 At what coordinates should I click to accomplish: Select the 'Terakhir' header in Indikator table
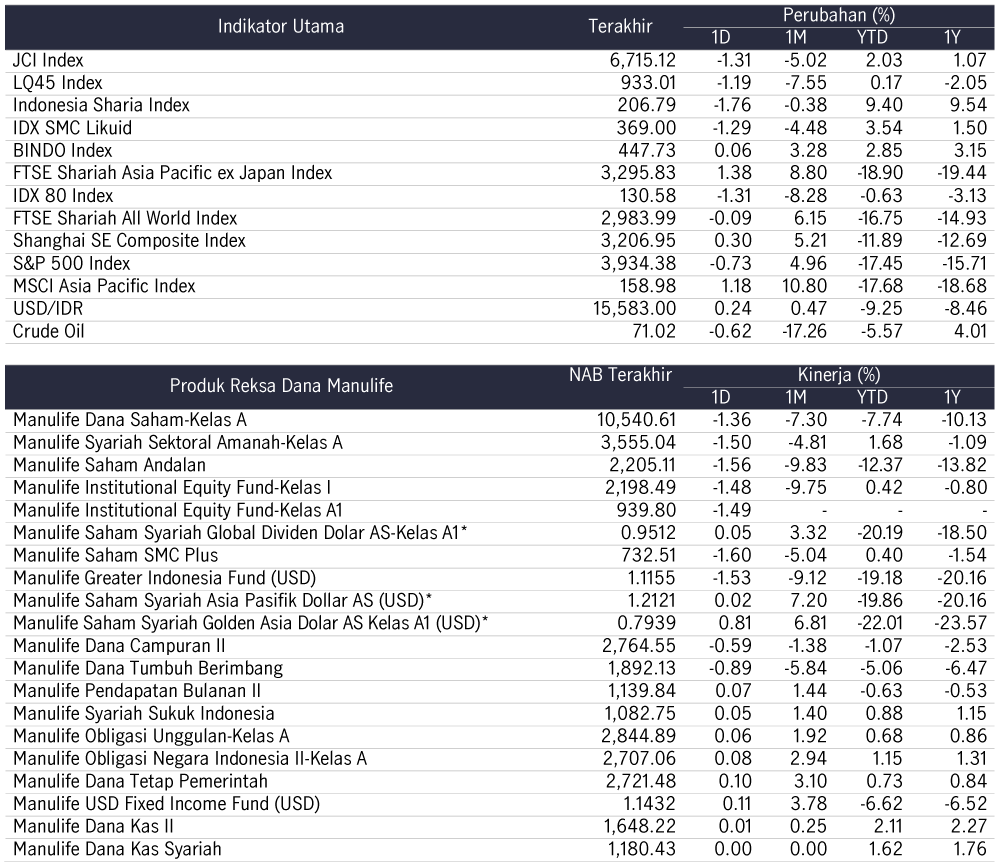tap(620, 26)
